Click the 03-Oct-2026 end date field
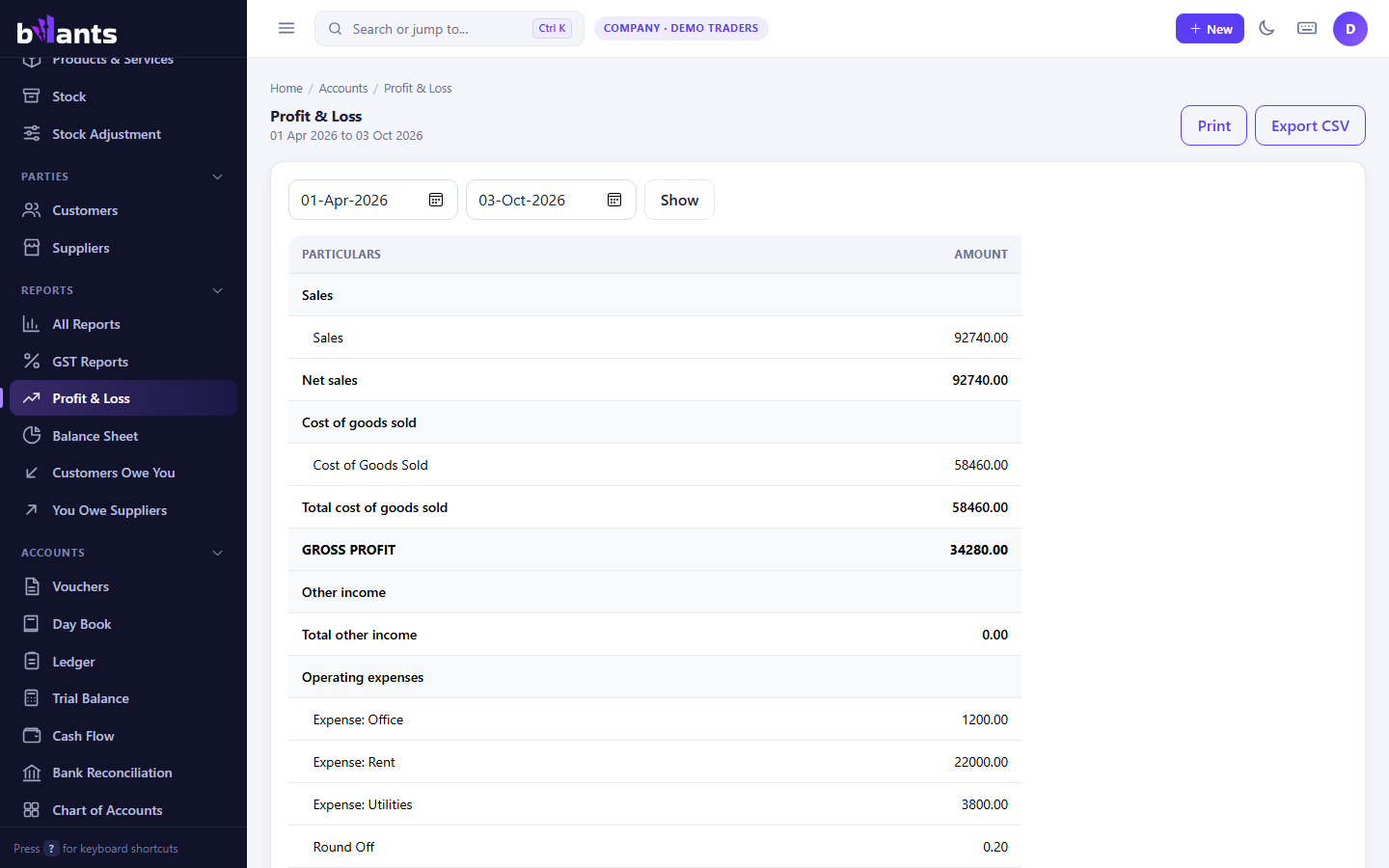The height and width of the screenshot is (868, 1389). click(551, 200)
